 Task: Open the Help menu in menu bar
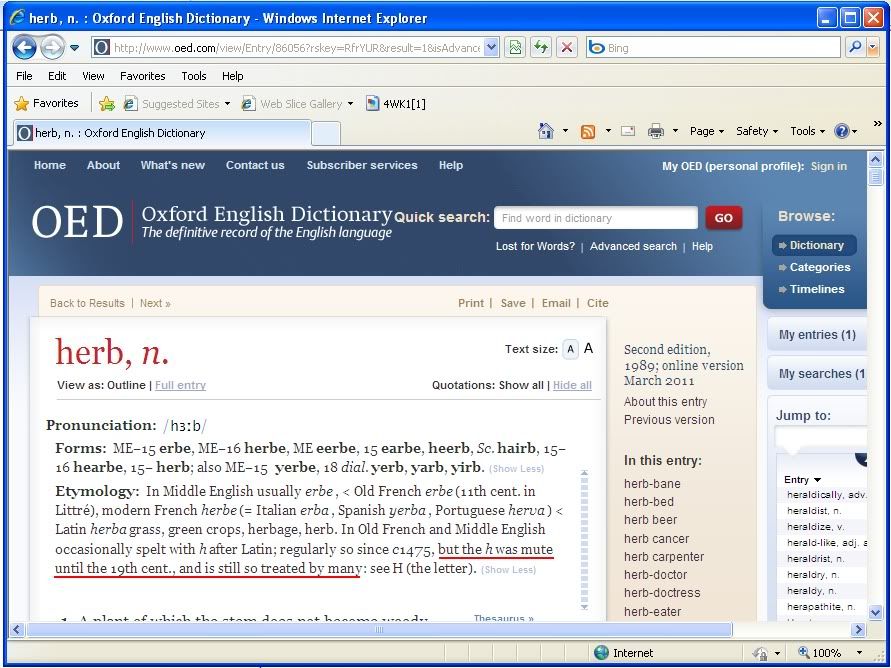coord(232,76)
